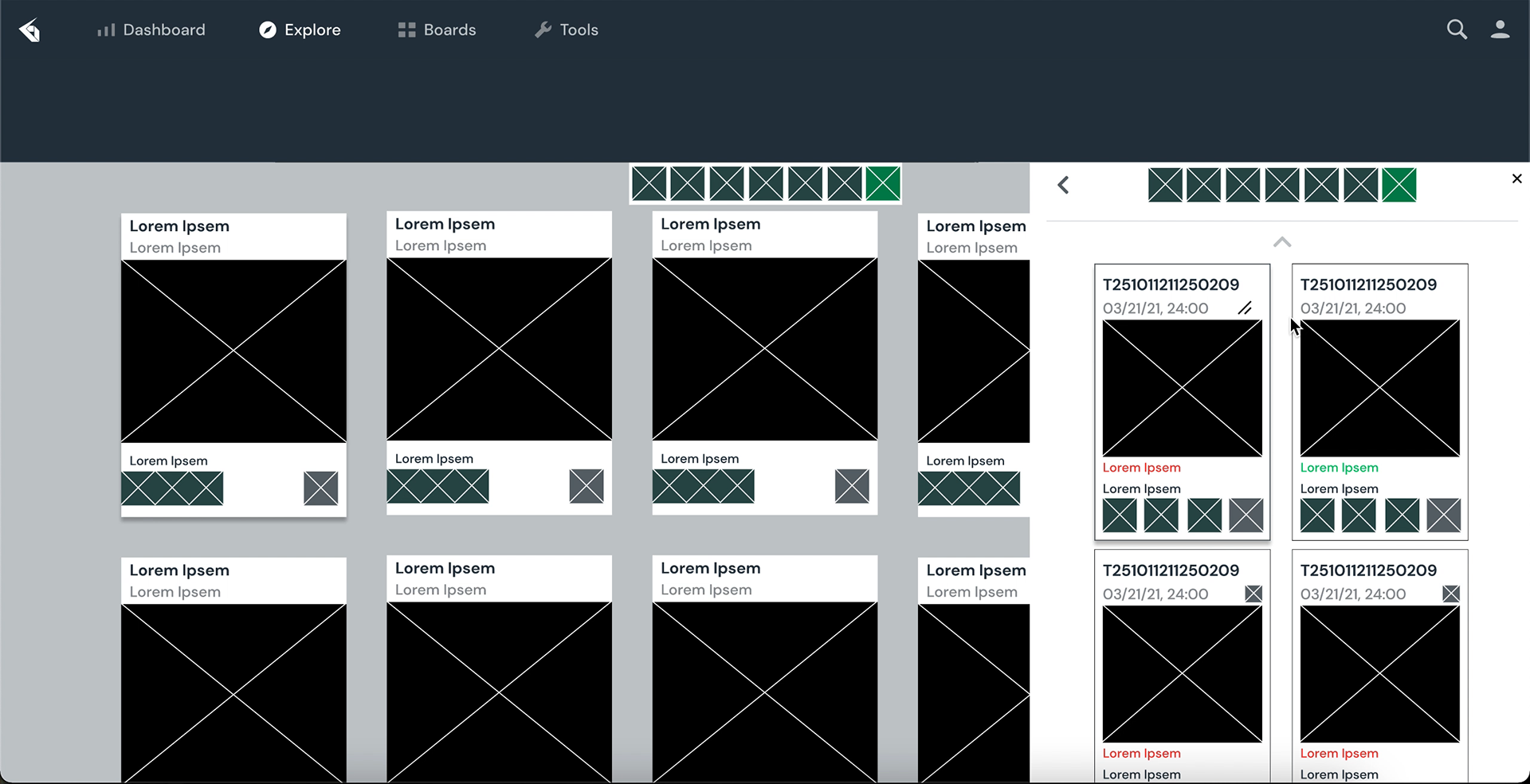The width and height of the screenshot is (1530, 784).
Task: Open the Dashboard nav item
Action: pyautogui.click(x=151, y=30)
